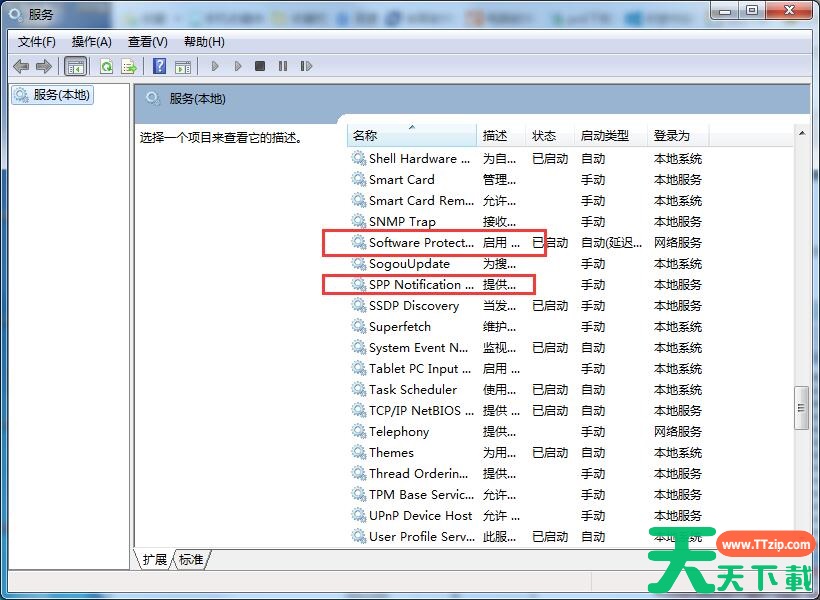Viewport: 820px width, 600px height.
Task: Select the Smart Card Rem... service name
Action: point(421,200)
